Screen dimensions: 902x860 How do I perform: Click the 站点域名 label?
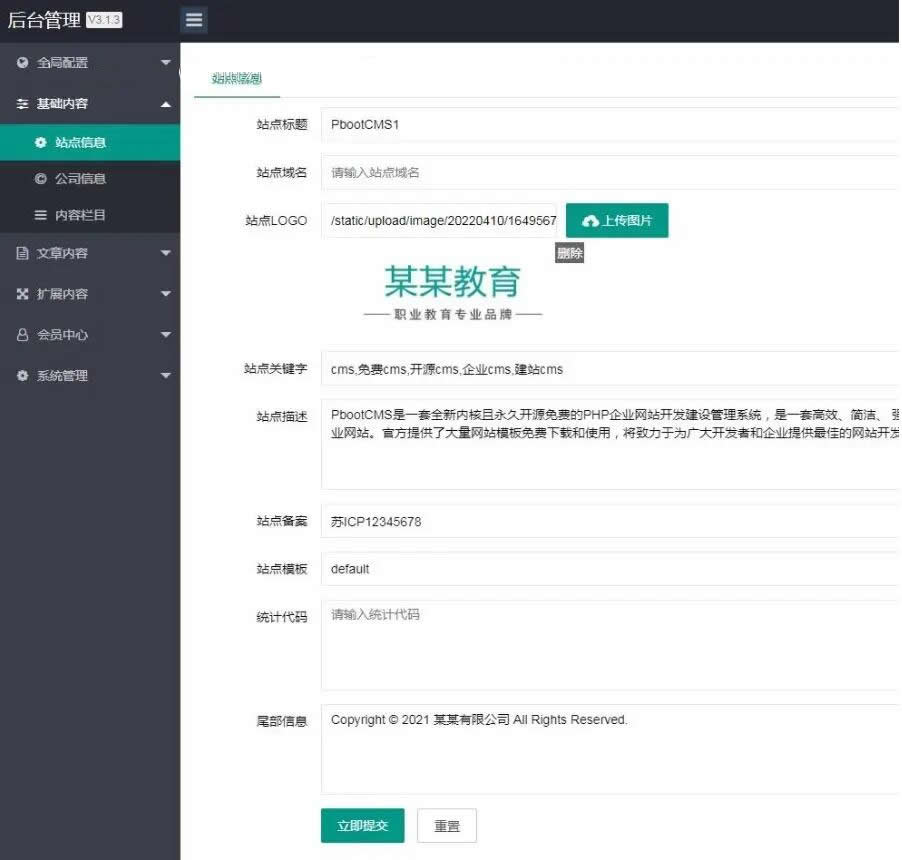tap(282, 172)
